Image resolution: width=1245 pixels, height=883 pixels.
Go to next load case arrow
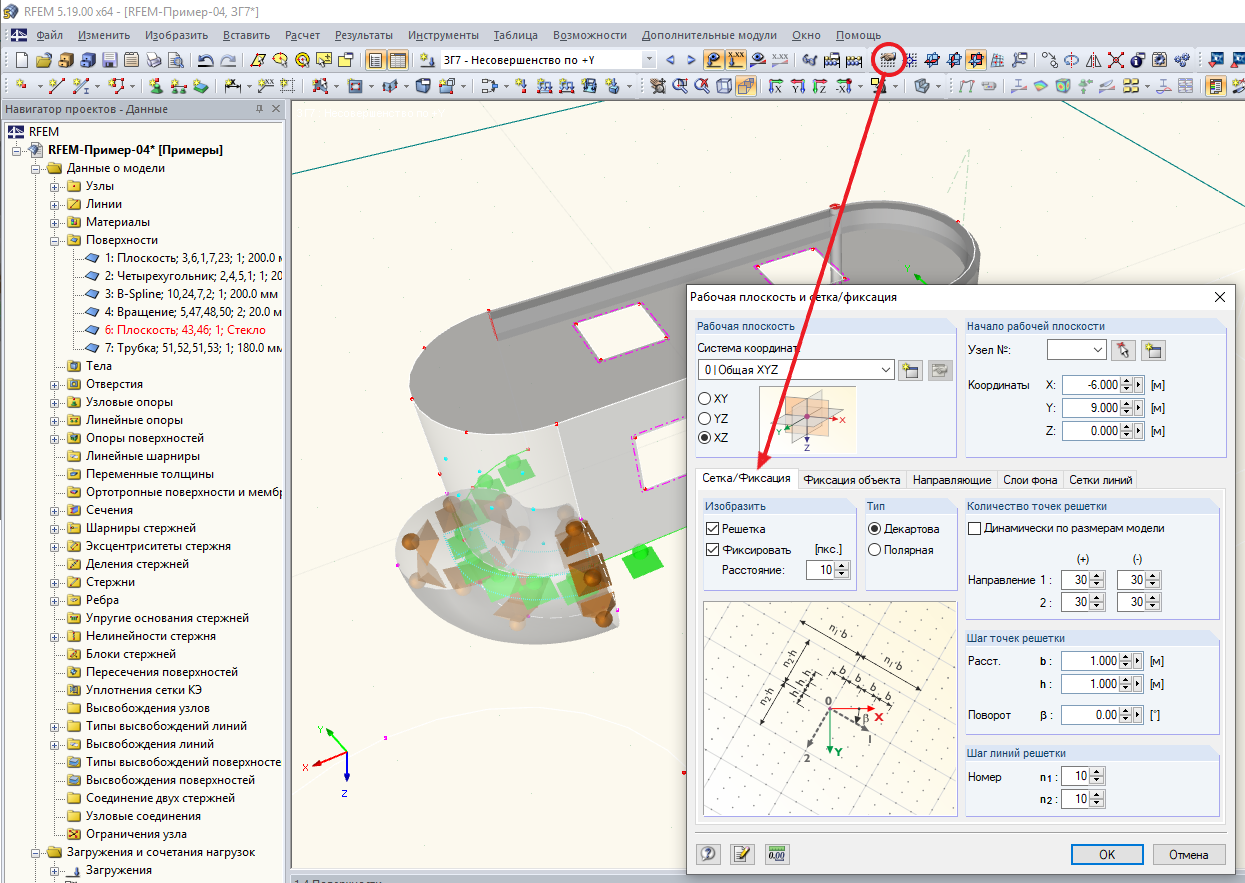(692, 60)
